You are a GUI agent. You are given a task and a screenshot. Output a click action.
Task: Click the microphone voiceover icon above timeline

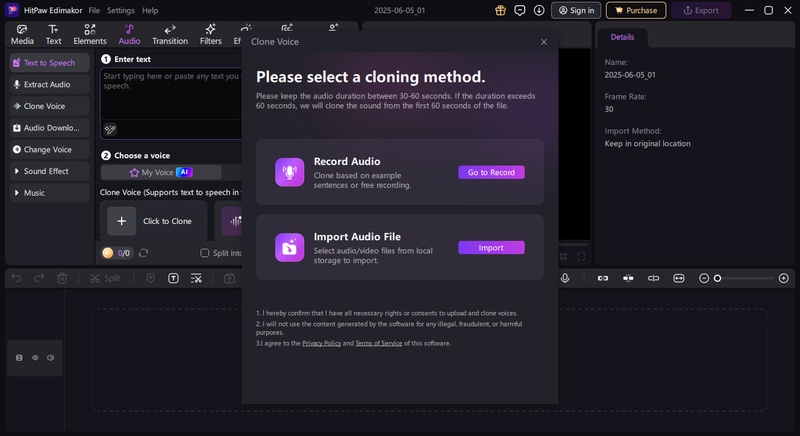pos(565,278)
